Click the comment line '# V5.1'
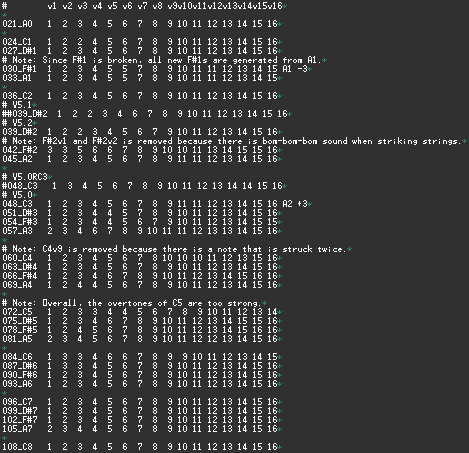This screenshot has height=453, width=469. [17, 105]
